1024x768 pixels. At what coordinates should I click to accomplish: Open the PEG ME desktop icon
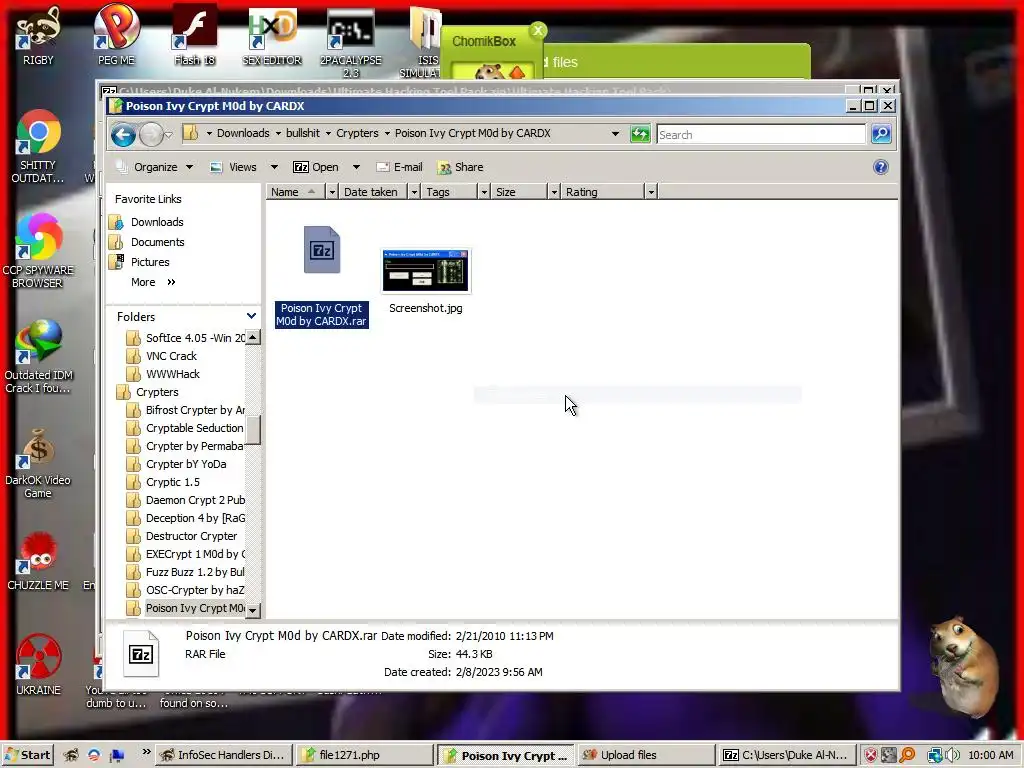tap(116, 34)
